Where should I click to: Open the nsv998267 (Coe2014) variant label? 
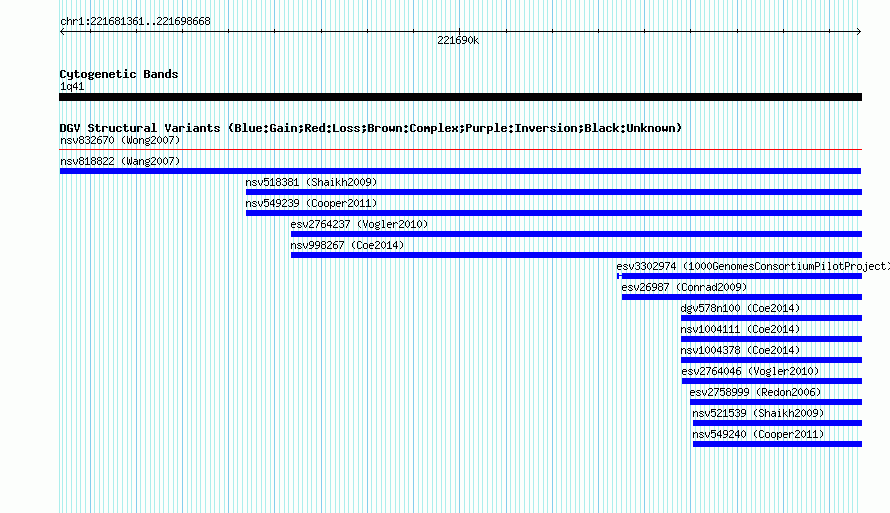(347, 245)
